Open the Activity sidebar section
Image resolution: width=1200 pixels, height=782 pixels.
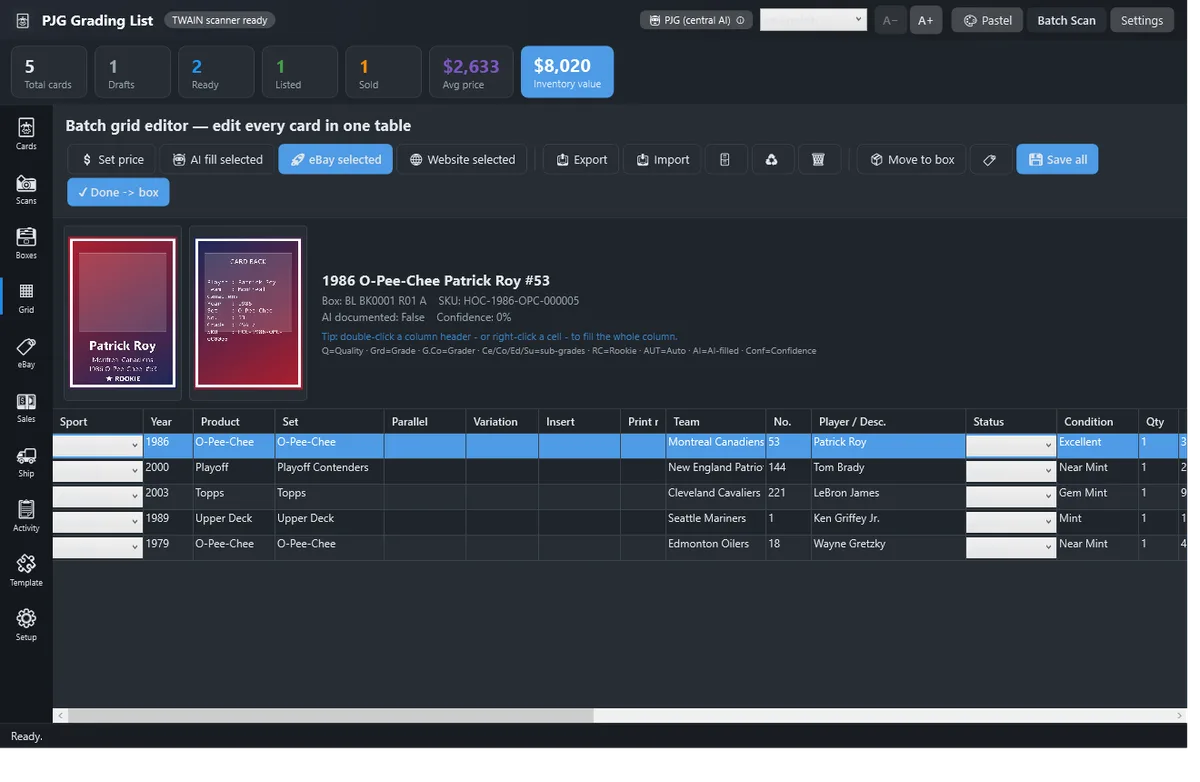[26, 517]
